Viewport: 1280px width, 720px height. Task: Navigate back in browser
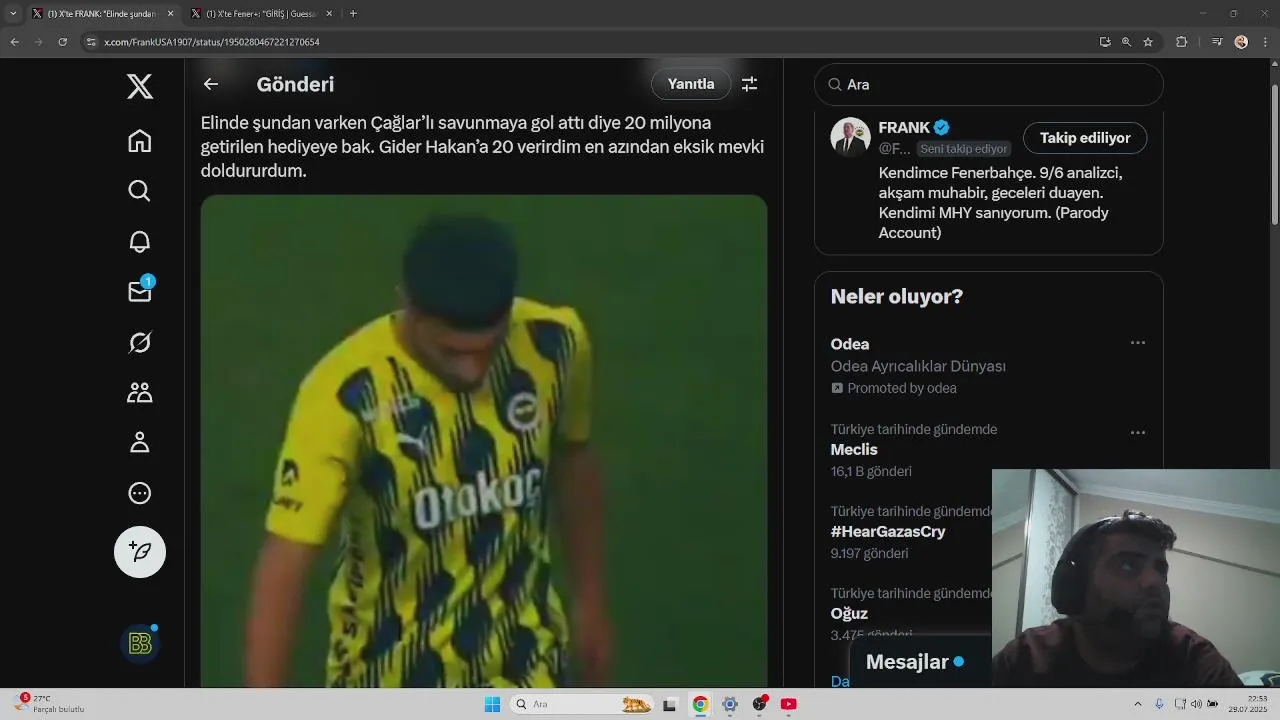[x=14, y=42]
